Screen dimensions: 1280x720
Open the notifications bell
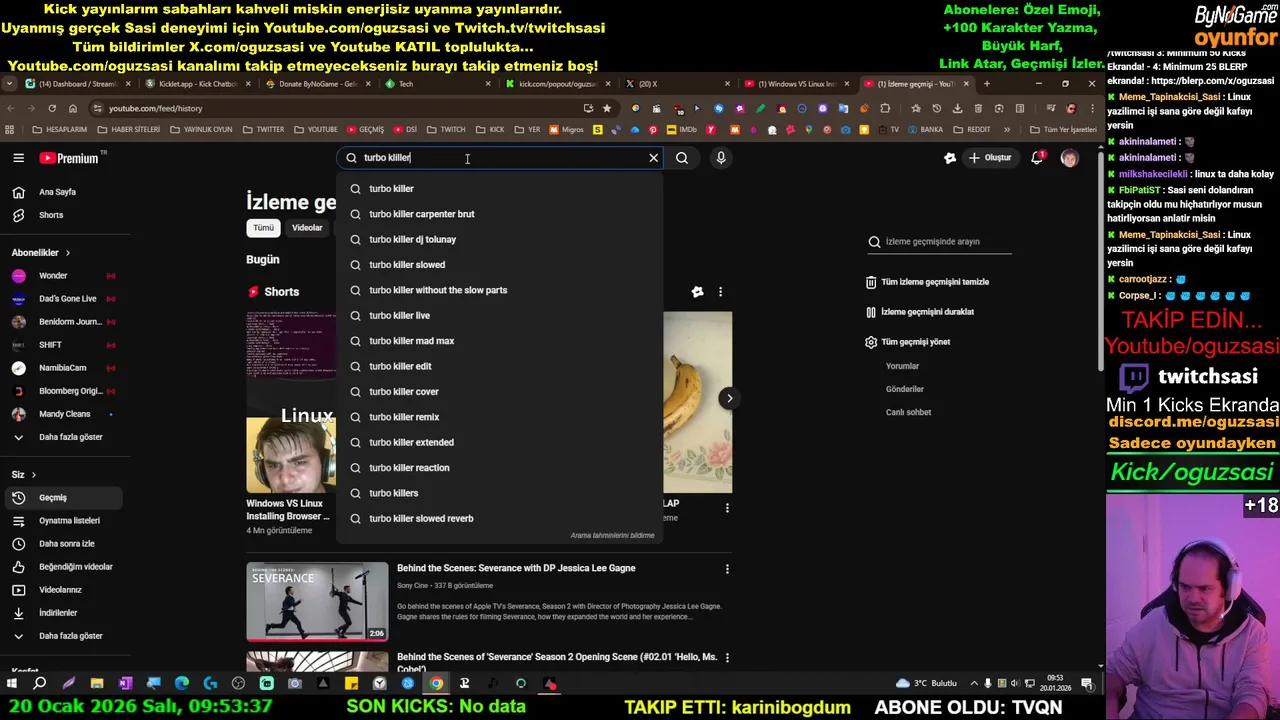1037,158
